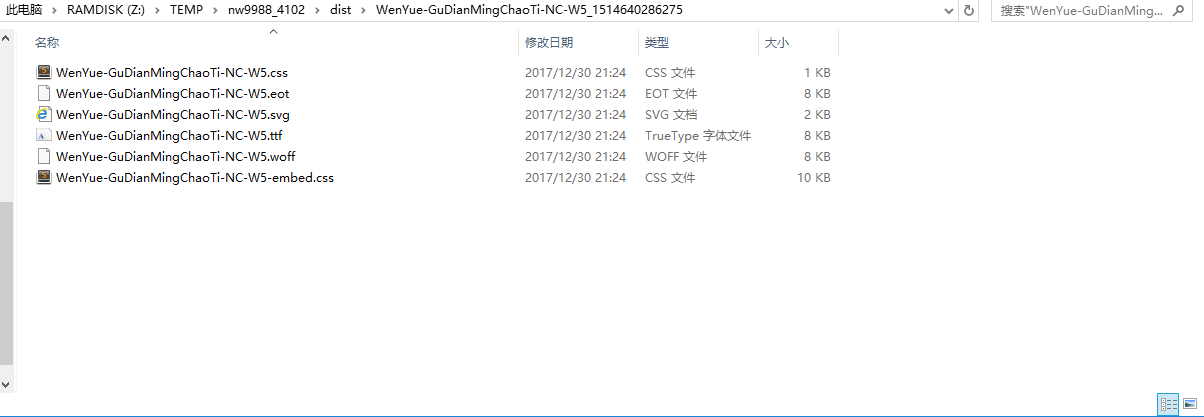This screenshot has width=1204, height=417.
Task: Go to nw9988_4102 folder breadcrumb
Action: tap(270, 10)
